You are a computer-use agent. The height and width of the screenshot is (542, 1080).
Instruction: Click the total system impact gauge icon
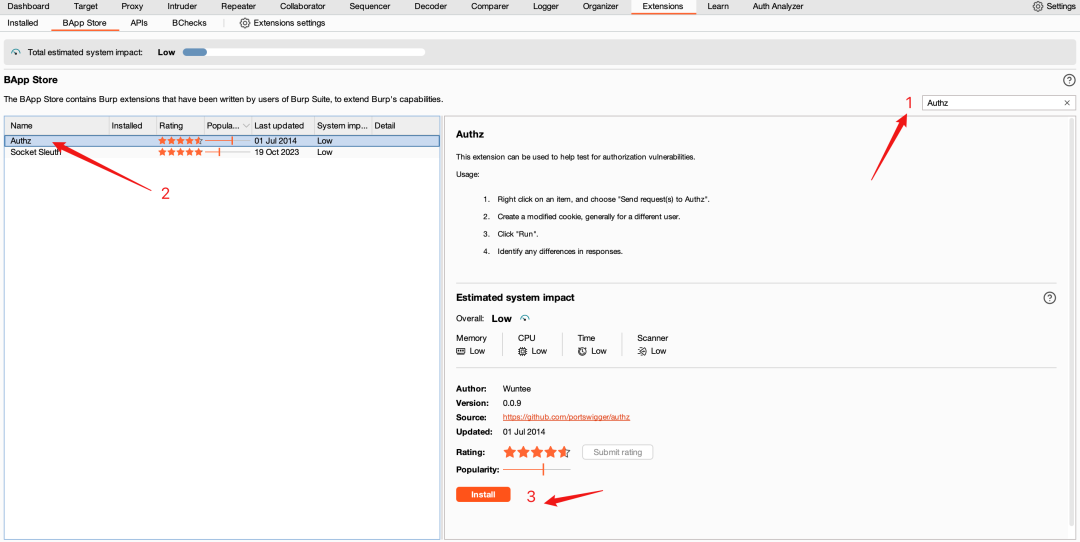[16, 52]
